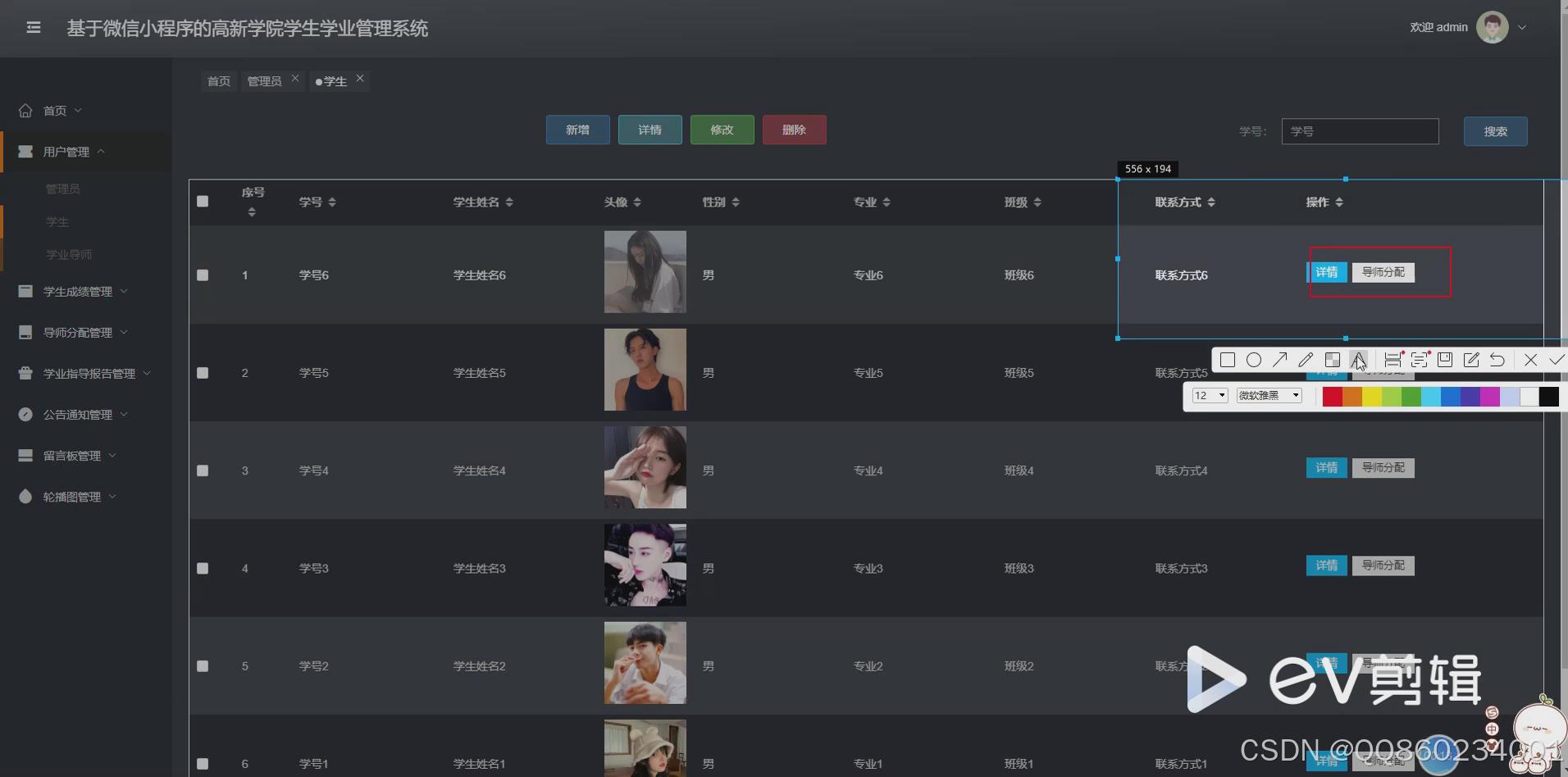Click the long screenshot capture icon
Image resolution: width=1568 pixels, height=777 pixels.
click(1393, 360)
